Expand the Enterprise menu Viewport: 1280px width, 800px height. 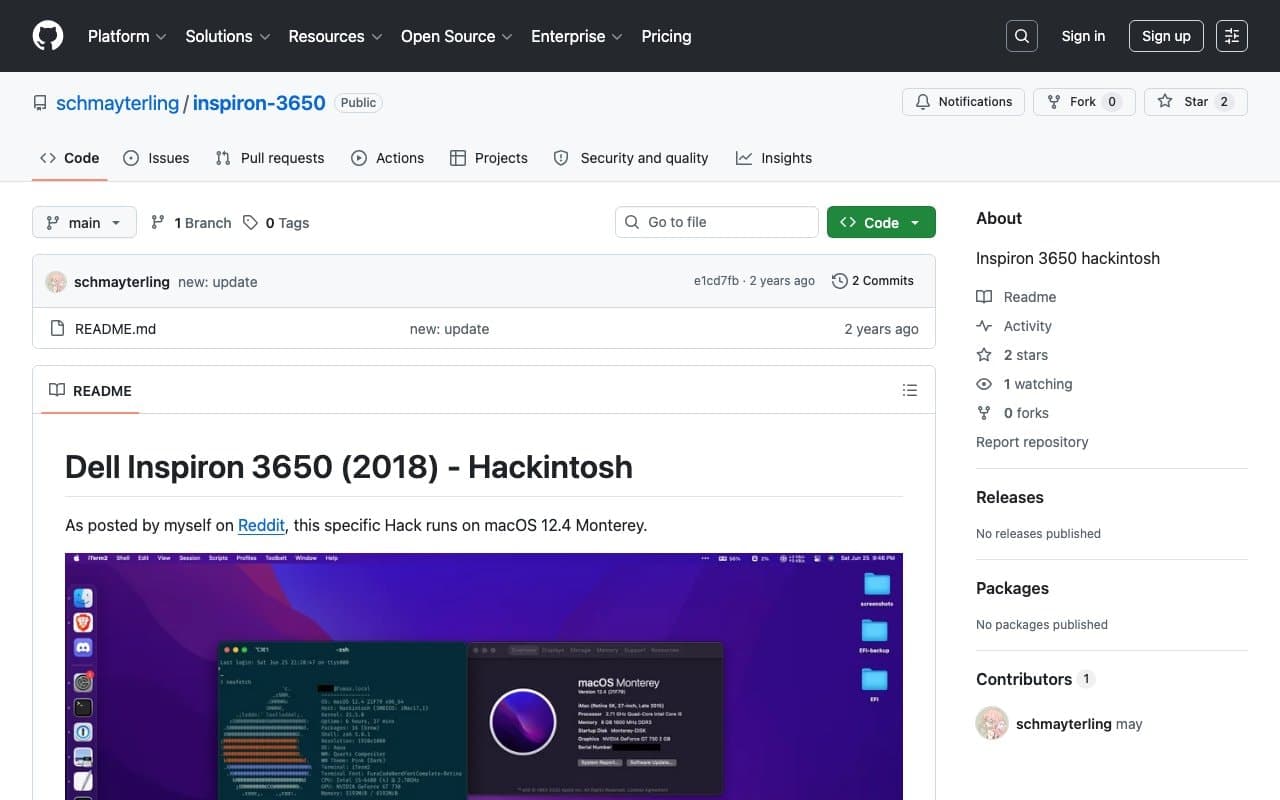pyautogui.click(x=577, y=36)
